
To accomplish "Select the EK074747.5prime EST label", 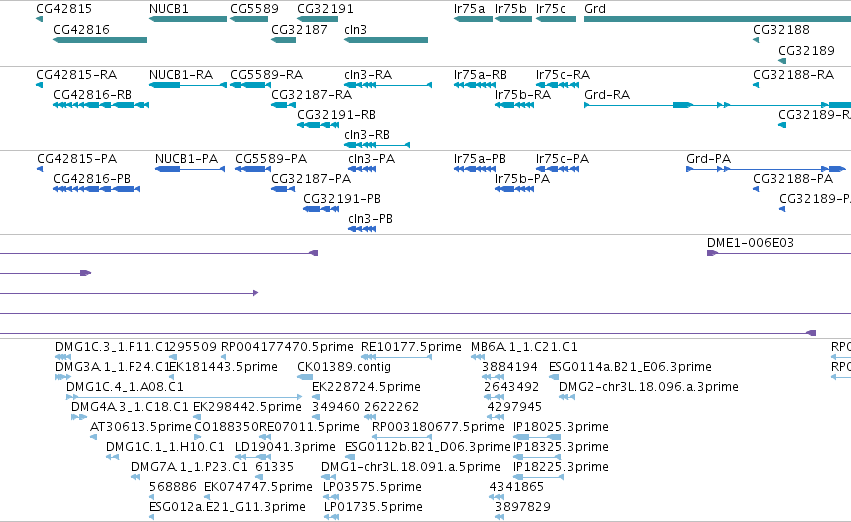I will coord(258,487).
